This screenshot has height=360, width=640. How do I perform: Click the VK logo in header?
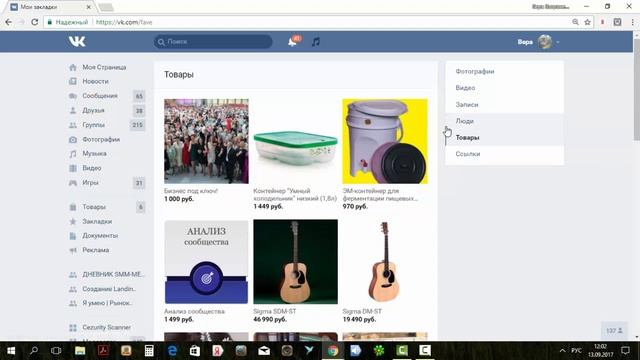point(77,41)
